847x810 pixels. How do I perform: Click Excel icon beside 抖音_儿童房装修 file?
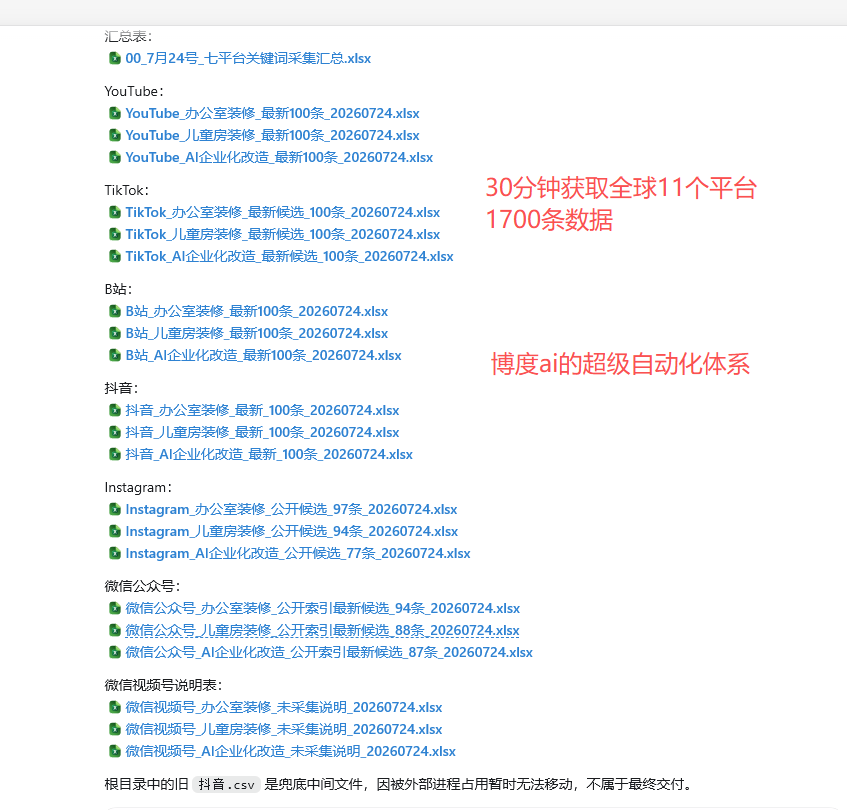(115, 432)
